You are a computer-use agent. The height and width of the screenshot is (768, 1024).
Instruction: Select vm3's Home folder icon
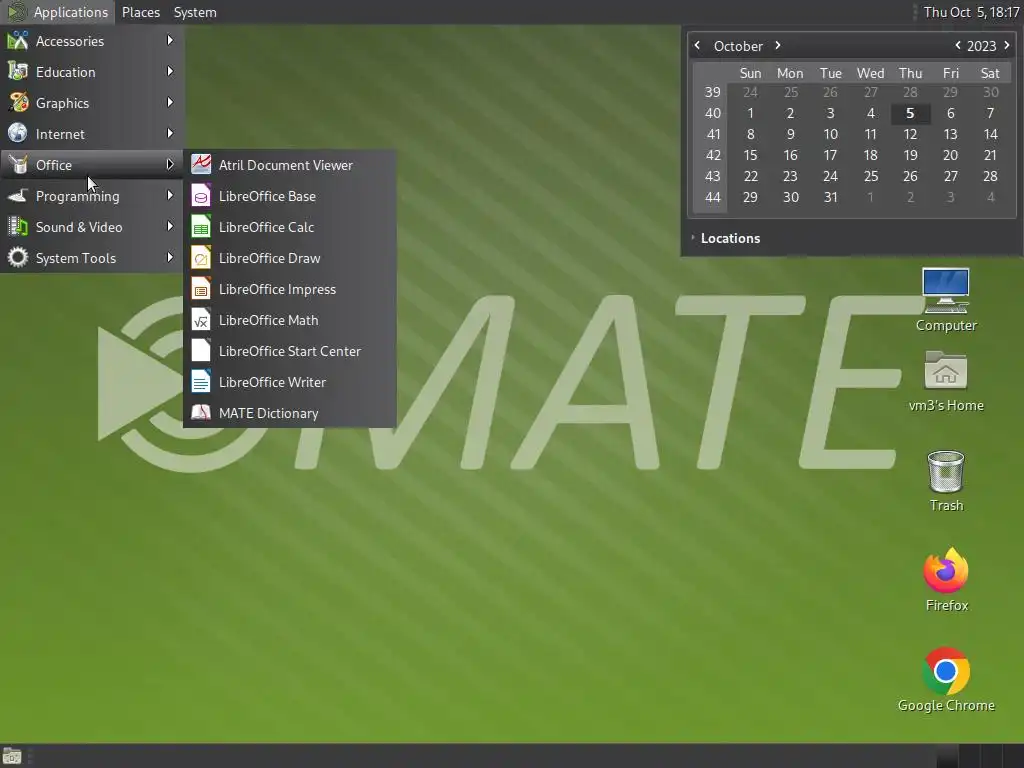pos(946,371)
